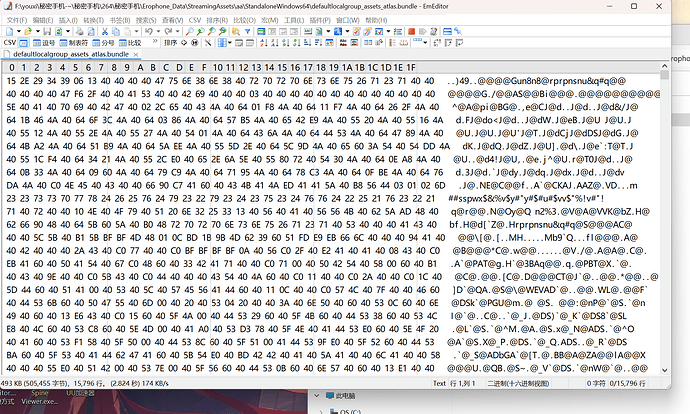Select the defaultlocalgroup_assets_atlas.bundle tab
Image resolution: width=690 pixels, height=414 pixels.
coord(70,54)
